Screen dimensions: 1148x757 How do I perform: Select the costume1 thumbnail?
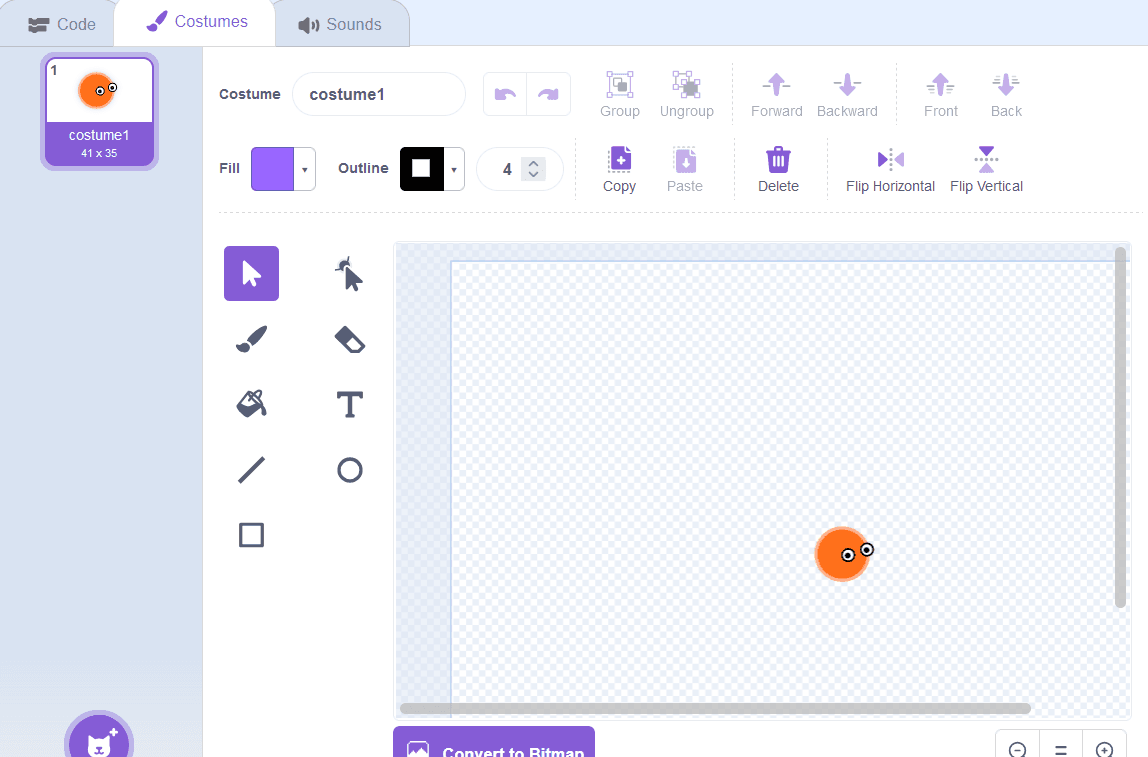(99, 111)
